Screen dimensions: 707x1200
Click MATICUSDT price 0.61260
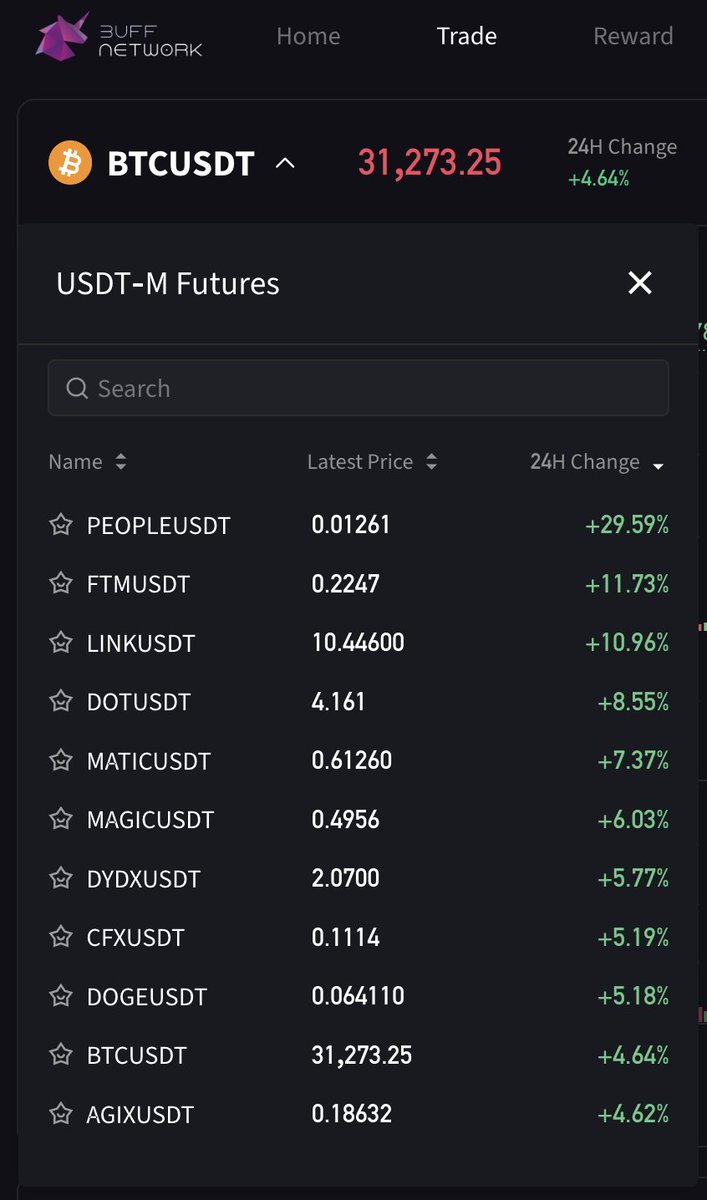[x=352, y=760]
